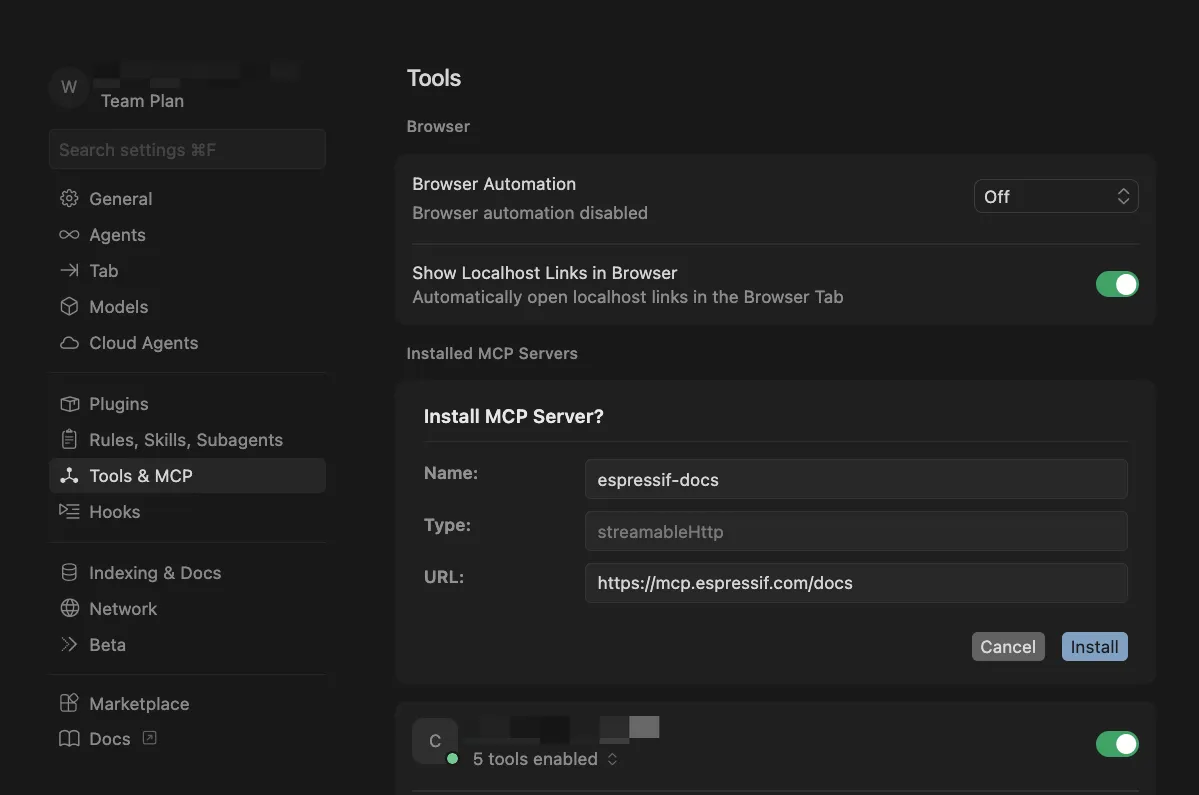Go to Network settings
This screenshot has height=795, width=1199.
(187, 608)
